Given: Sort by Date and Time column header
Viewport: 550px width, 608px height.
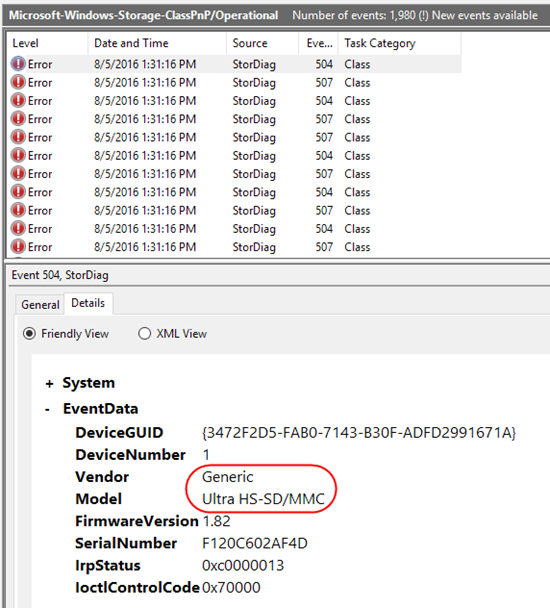Looking at the screenshot, I should [157, 43].
